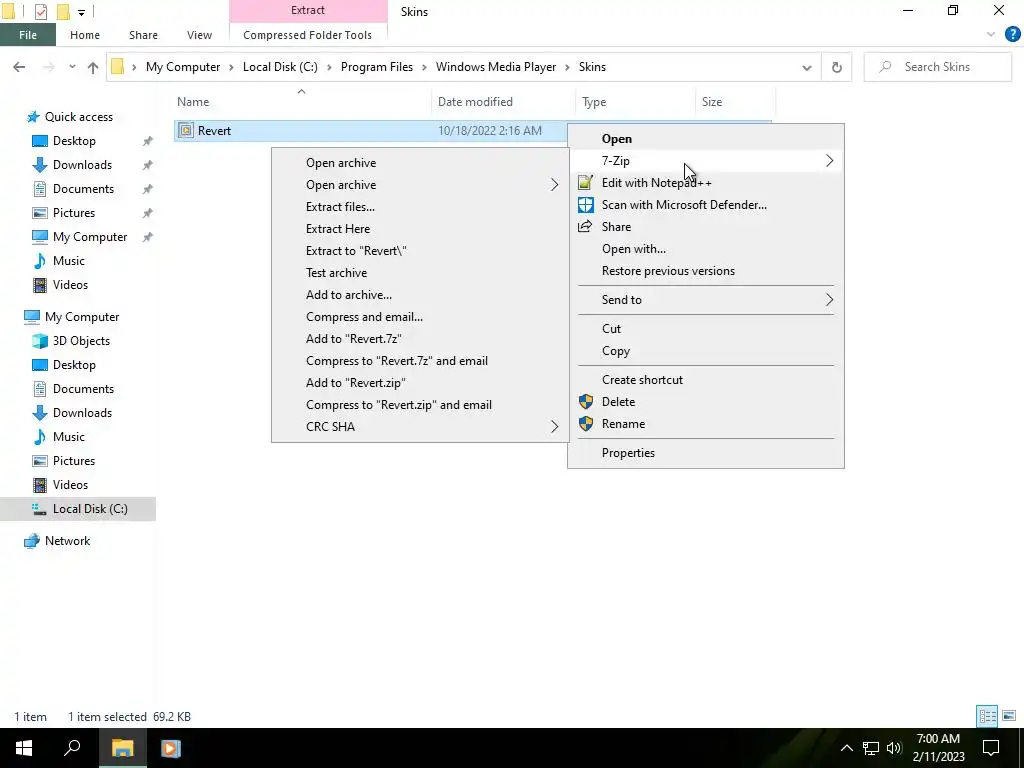Select Compress to "Revert.7z" and email
This screenshot has height=768, width=1024.
396,361
